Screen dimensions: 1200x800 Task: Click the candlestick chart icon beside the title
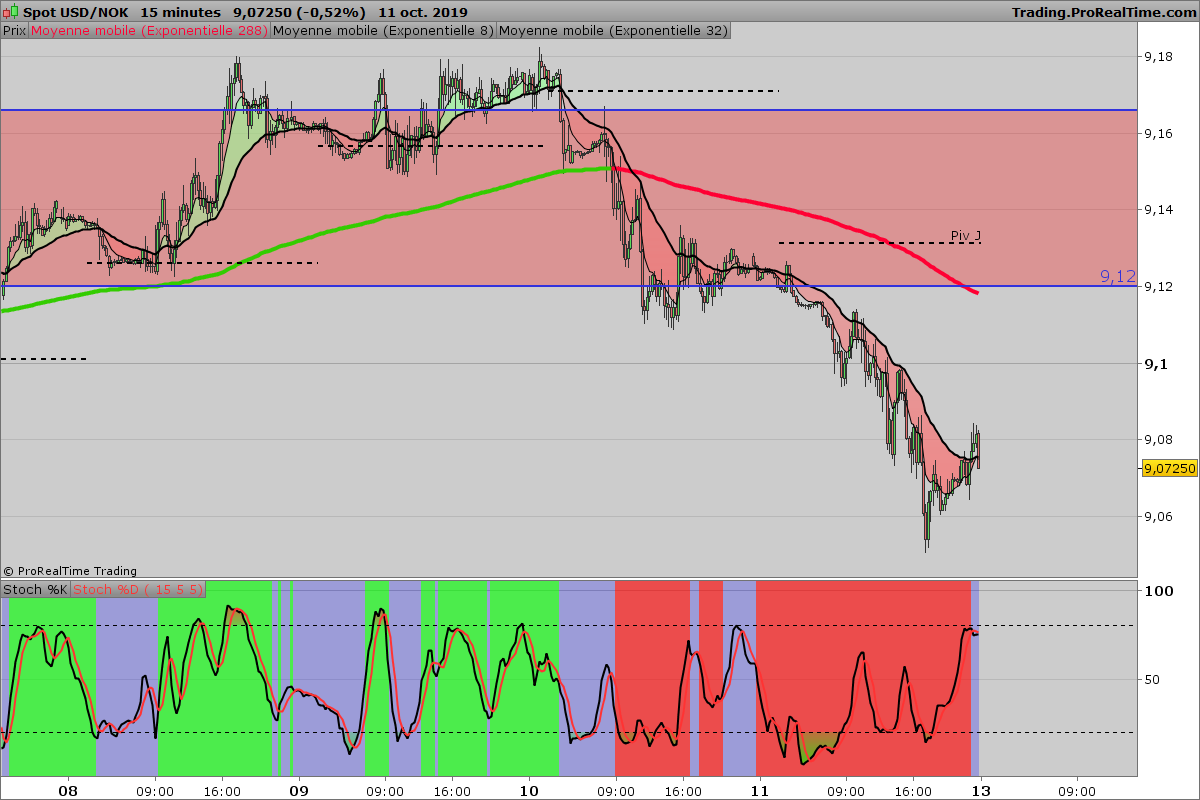coord(9,12)
